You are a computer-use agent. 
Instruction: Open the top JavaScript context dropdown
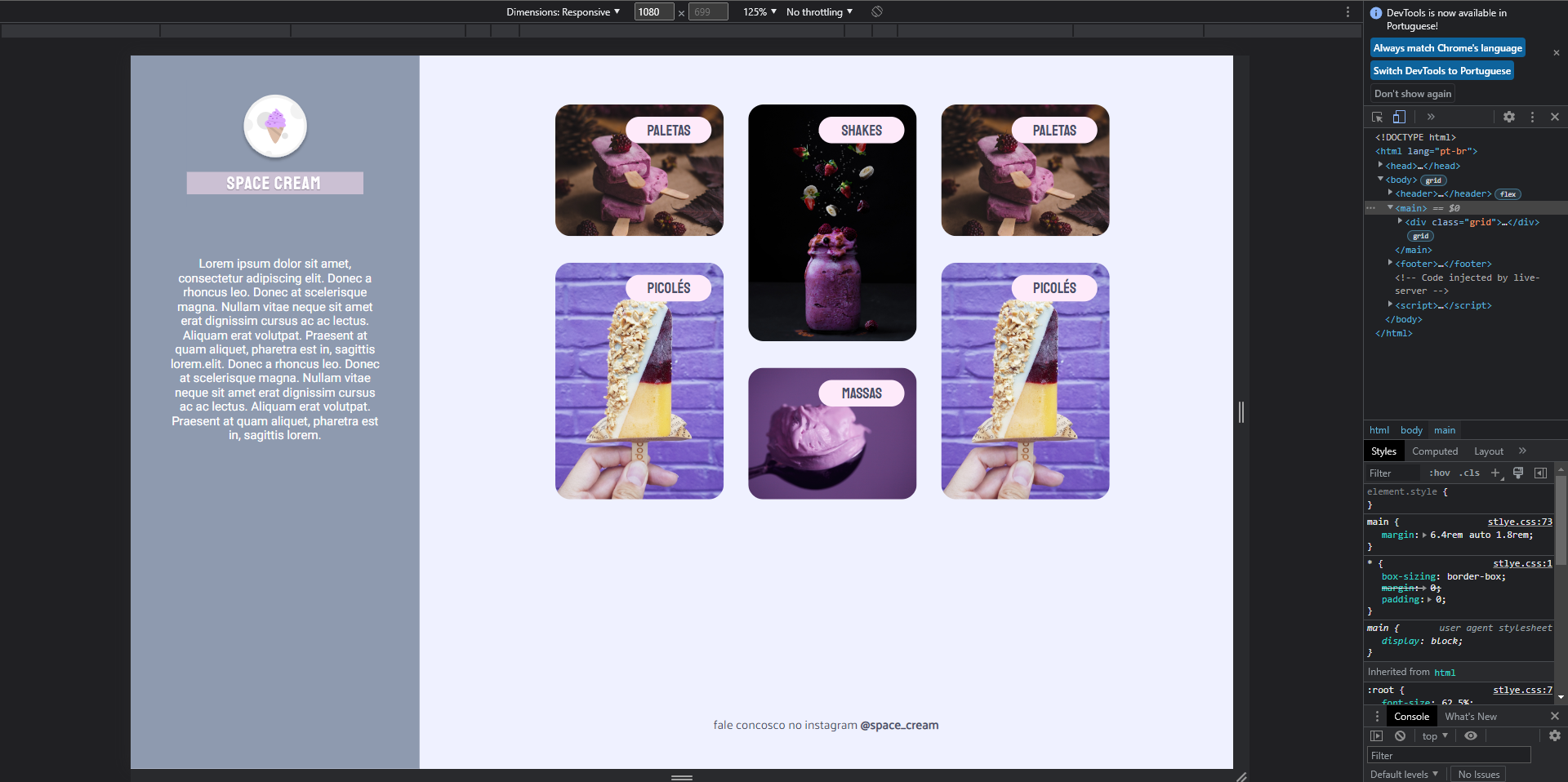[1435, 735]
